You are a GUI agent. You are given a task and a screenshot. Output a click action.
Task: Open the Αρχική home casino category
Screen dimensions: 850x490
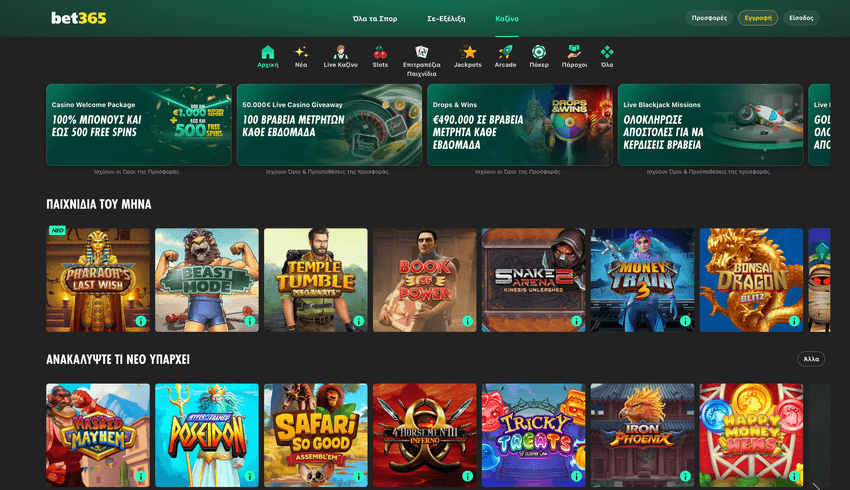click(268, 56)
